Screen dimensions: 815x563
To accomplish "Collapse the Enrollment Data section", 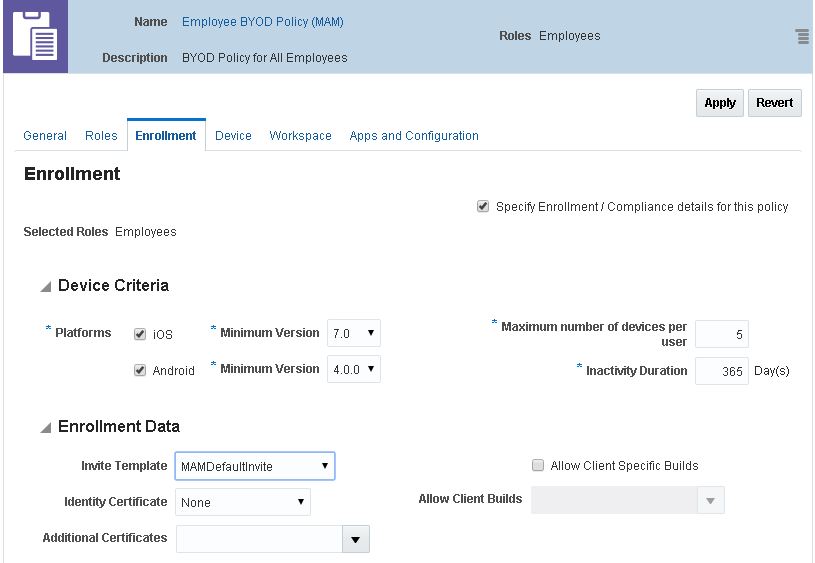I will (x=46, y=427).
